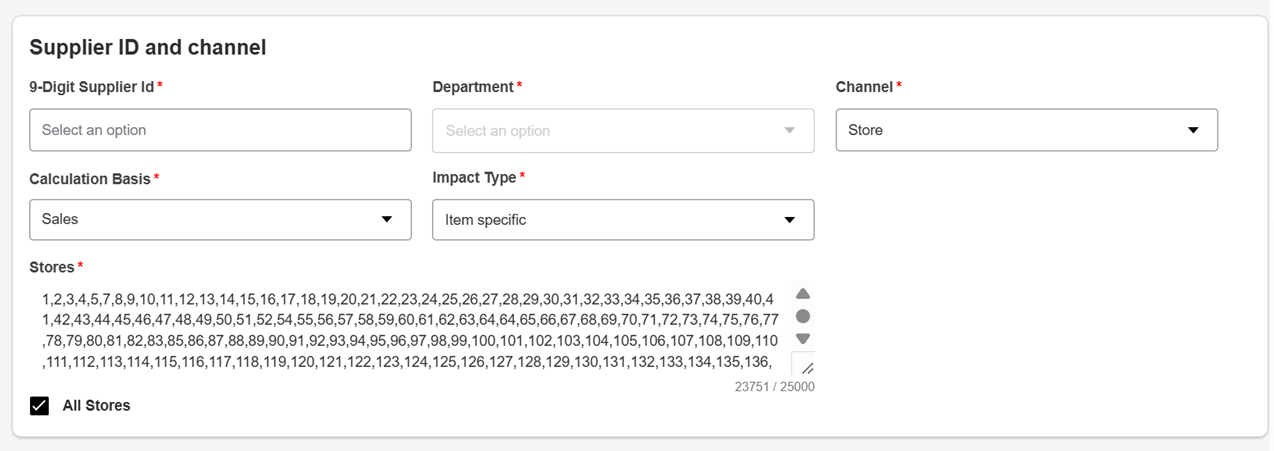
Task: Click the Department dropdown arrow icon
Action: point(790,131)
